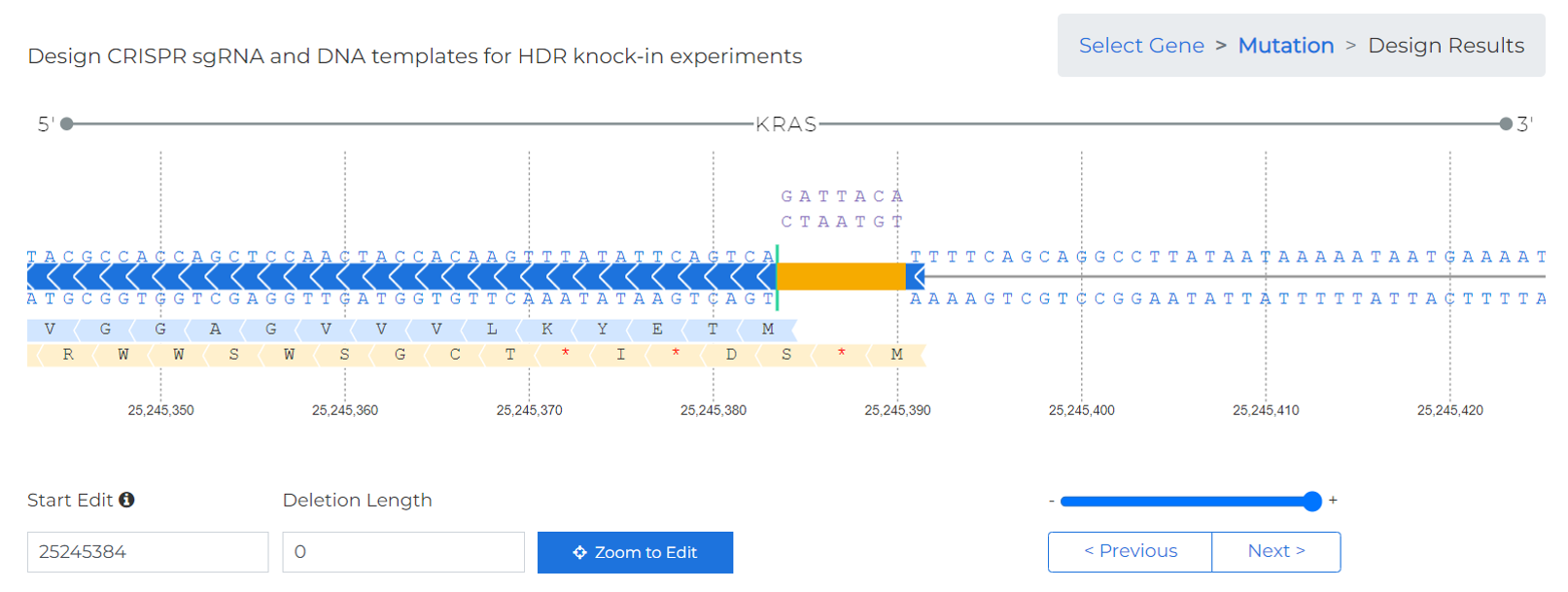Image resolution: width=1568 pixels, height=592 pixels.
Task: Click the 3' end dot of gene track
Action: [1506, 124]
